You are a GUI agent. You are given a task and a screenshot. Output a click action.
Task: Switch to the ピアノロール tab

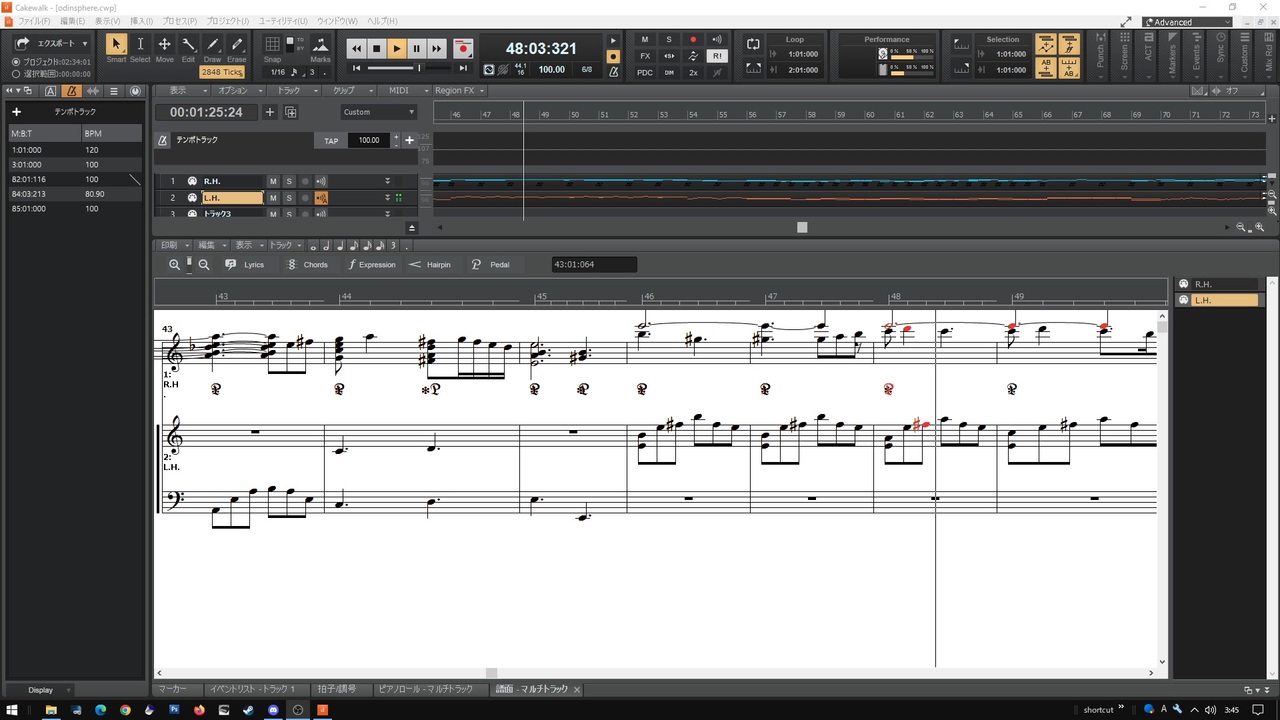[426, 689]
